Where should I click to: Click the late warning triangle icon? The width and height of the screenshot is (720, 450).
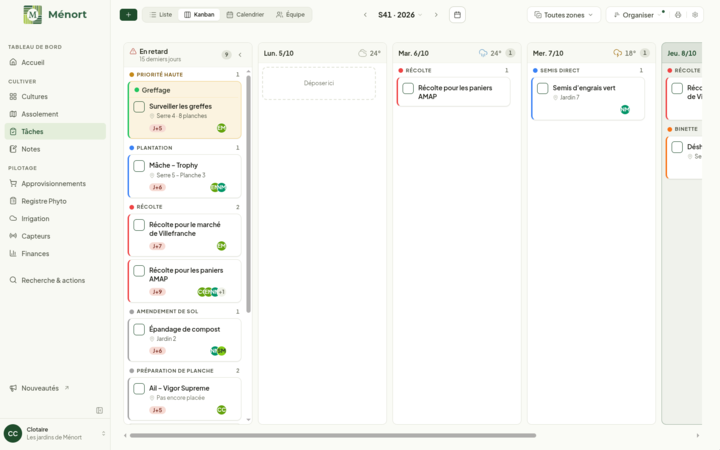click(133, 51)
